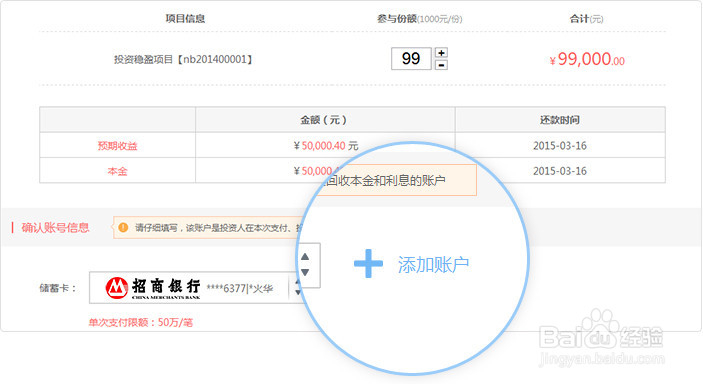Image resolution: width=703 pixels, height=384 pixels.
Task: Click the blue plus icon for 添加账户
Action: point(368,264)
